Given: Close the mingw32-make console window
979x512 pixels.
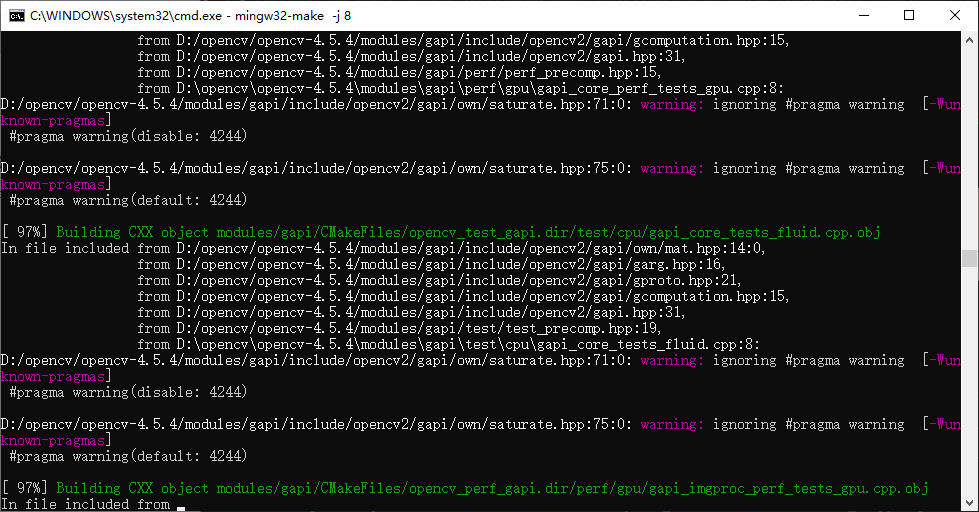Looking at the screenshot, I should 955,16.
